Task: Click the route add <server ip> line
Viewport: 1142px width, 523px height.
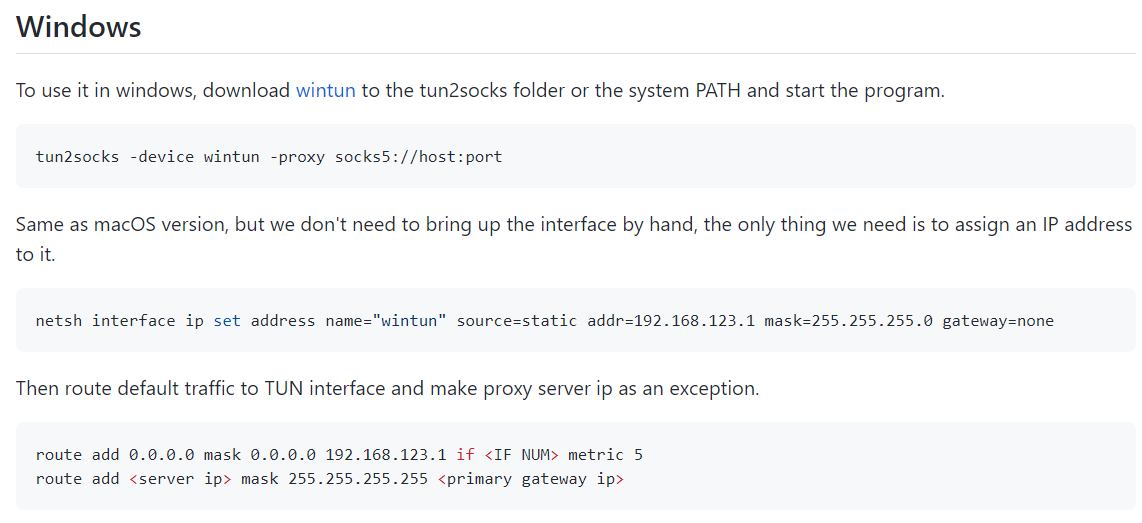Action: click(330, 479)
